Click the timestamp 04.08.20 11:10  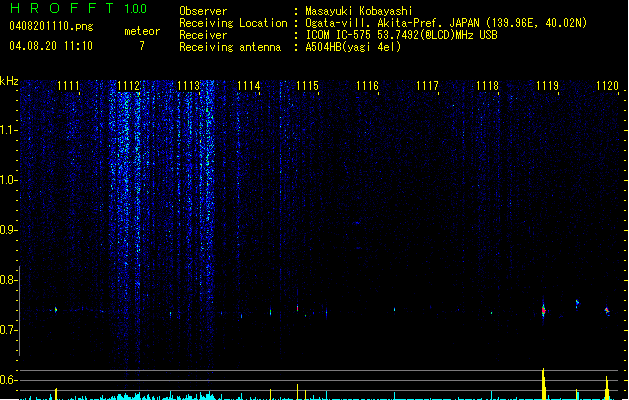click(51, 46)
